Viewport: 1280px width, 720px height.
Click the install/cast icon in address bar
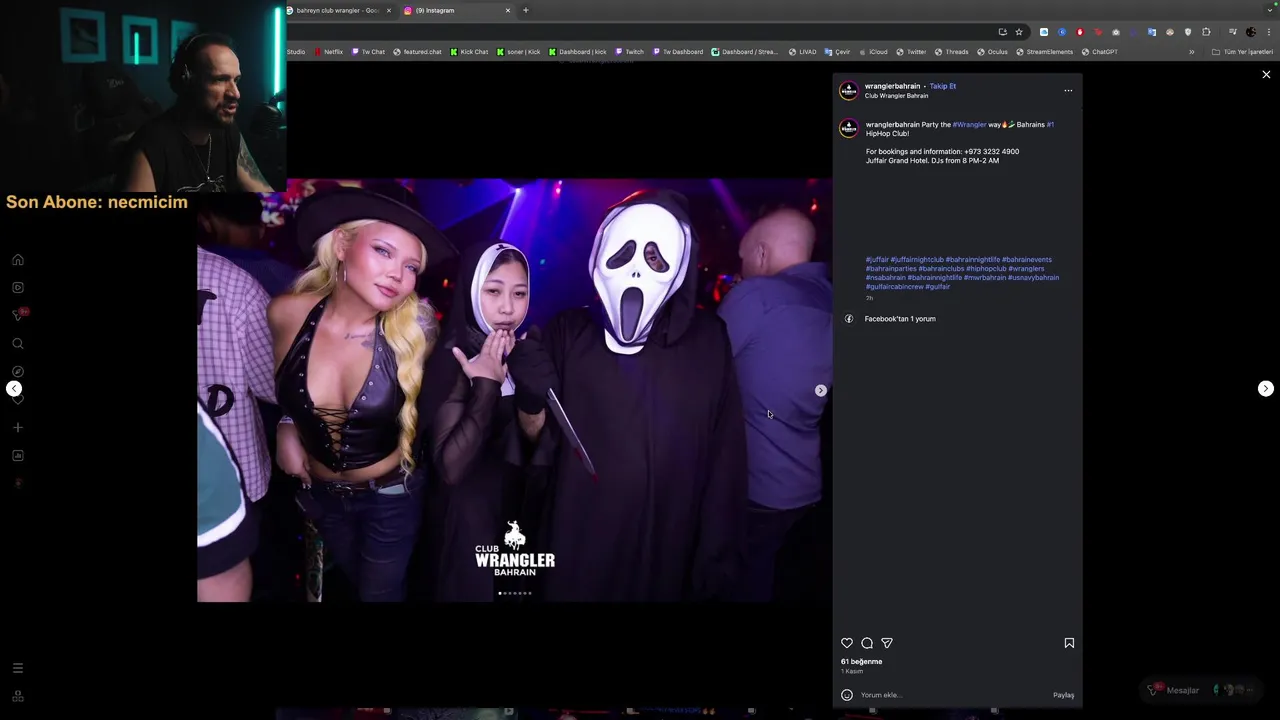[1003, 32]
